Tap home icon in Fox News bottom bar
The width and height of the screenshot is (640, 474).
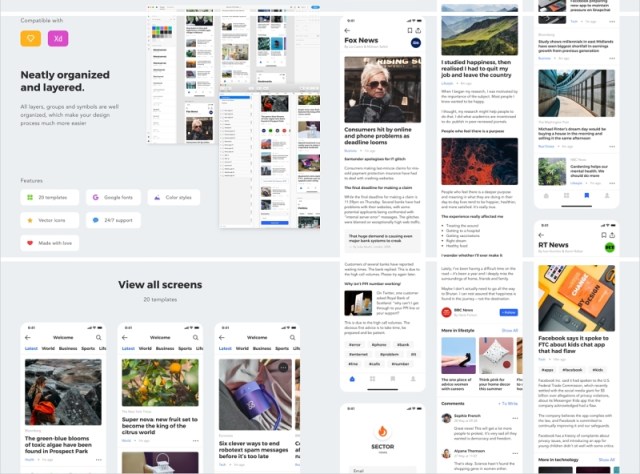352,379
